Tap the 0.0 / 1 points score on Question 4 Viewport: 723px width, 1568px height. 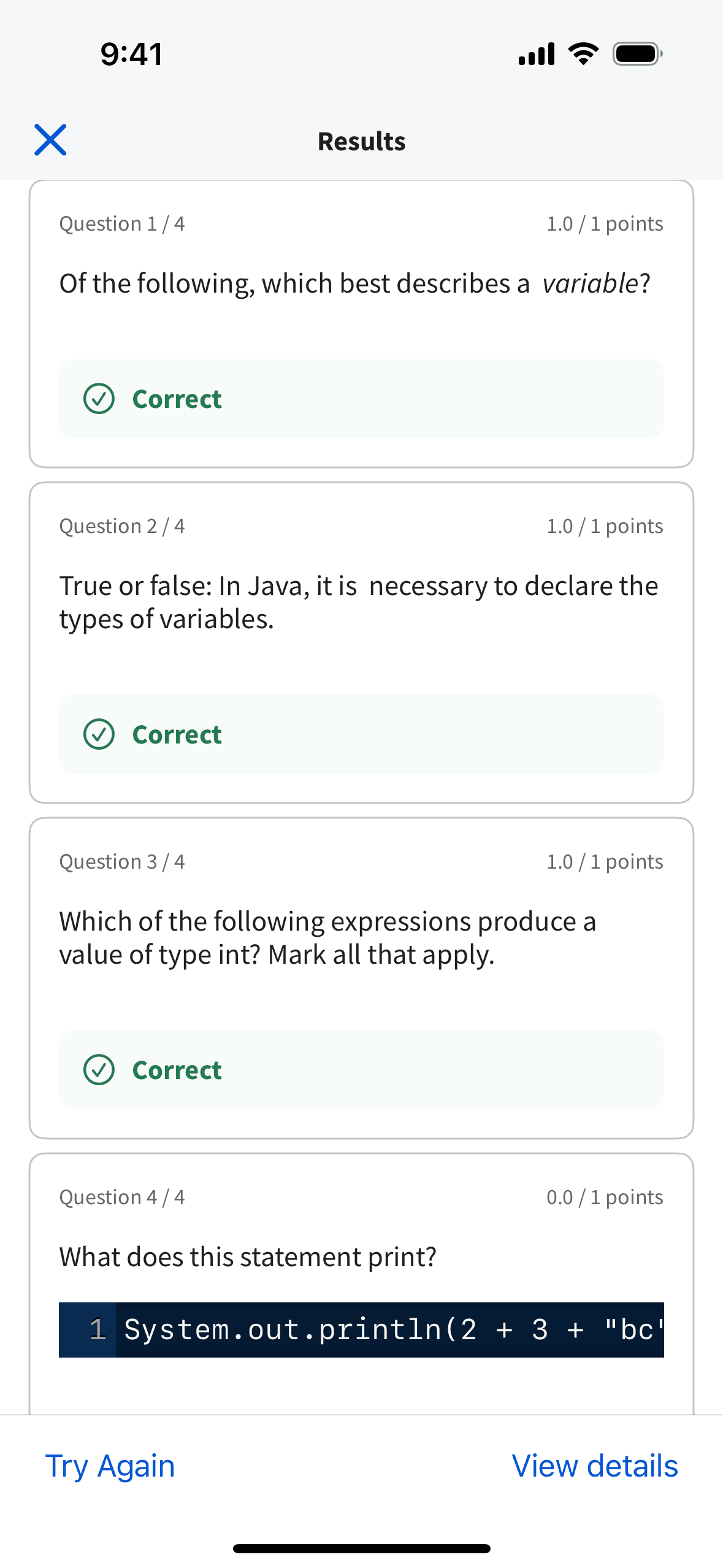click(605, 1197)
